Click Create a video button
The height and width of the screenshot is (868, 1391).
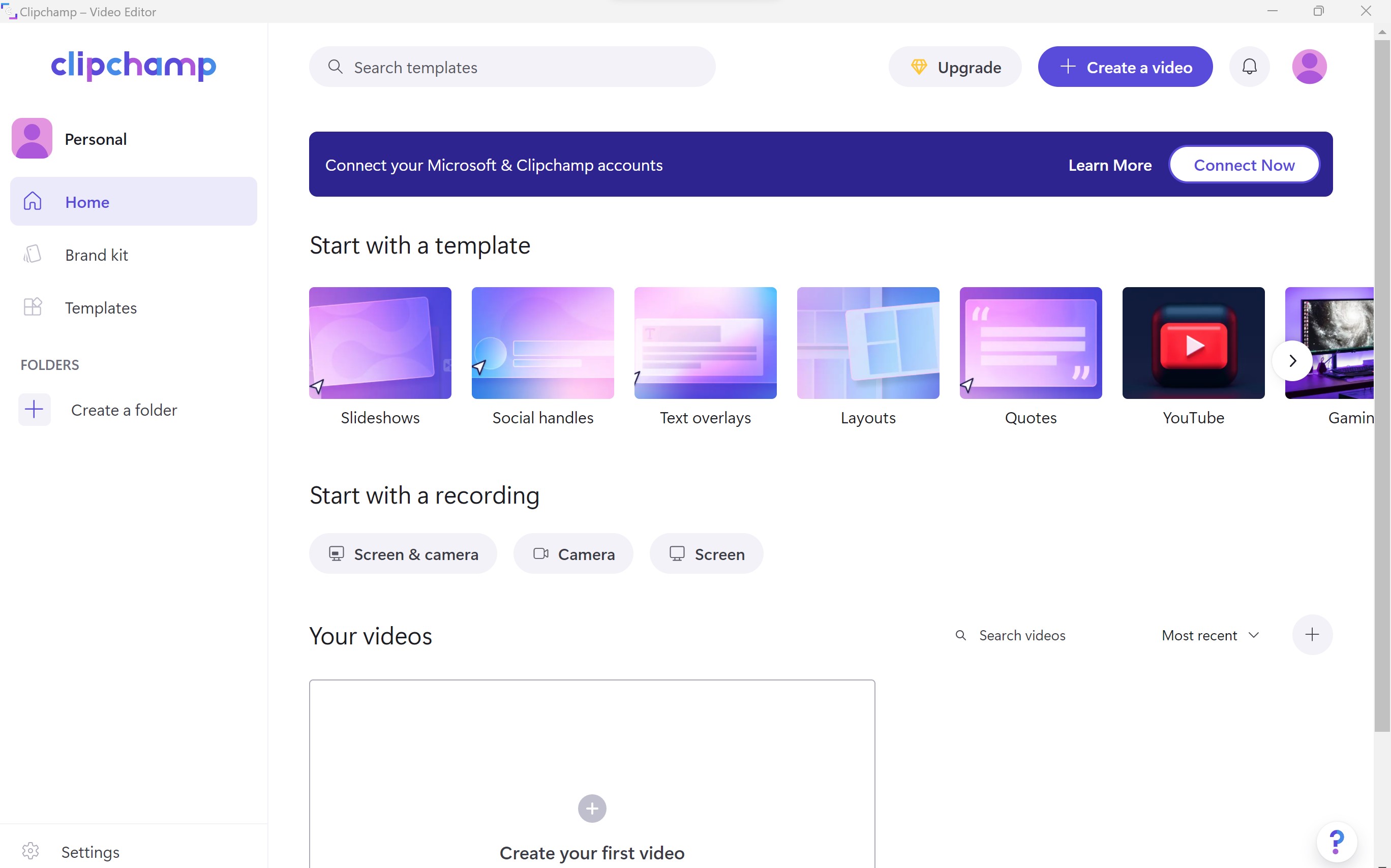click(1125, 67)
